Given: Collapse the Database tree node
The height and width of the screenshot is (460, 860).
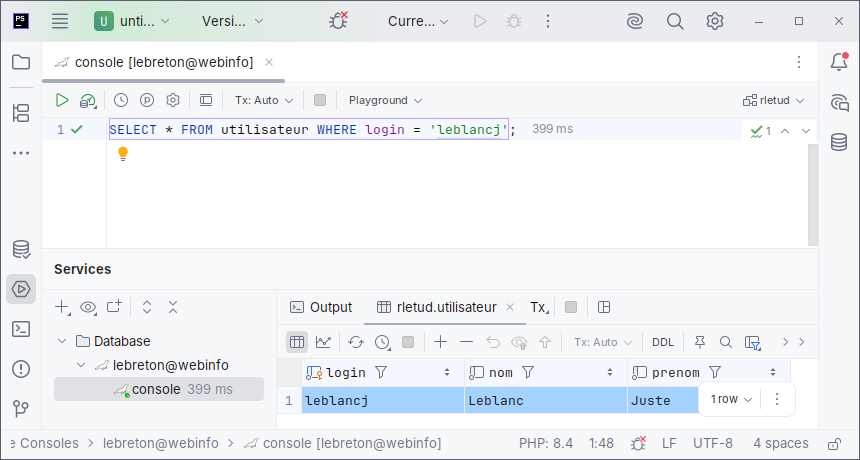Looking at the screenshot, I should coord(61,341).
